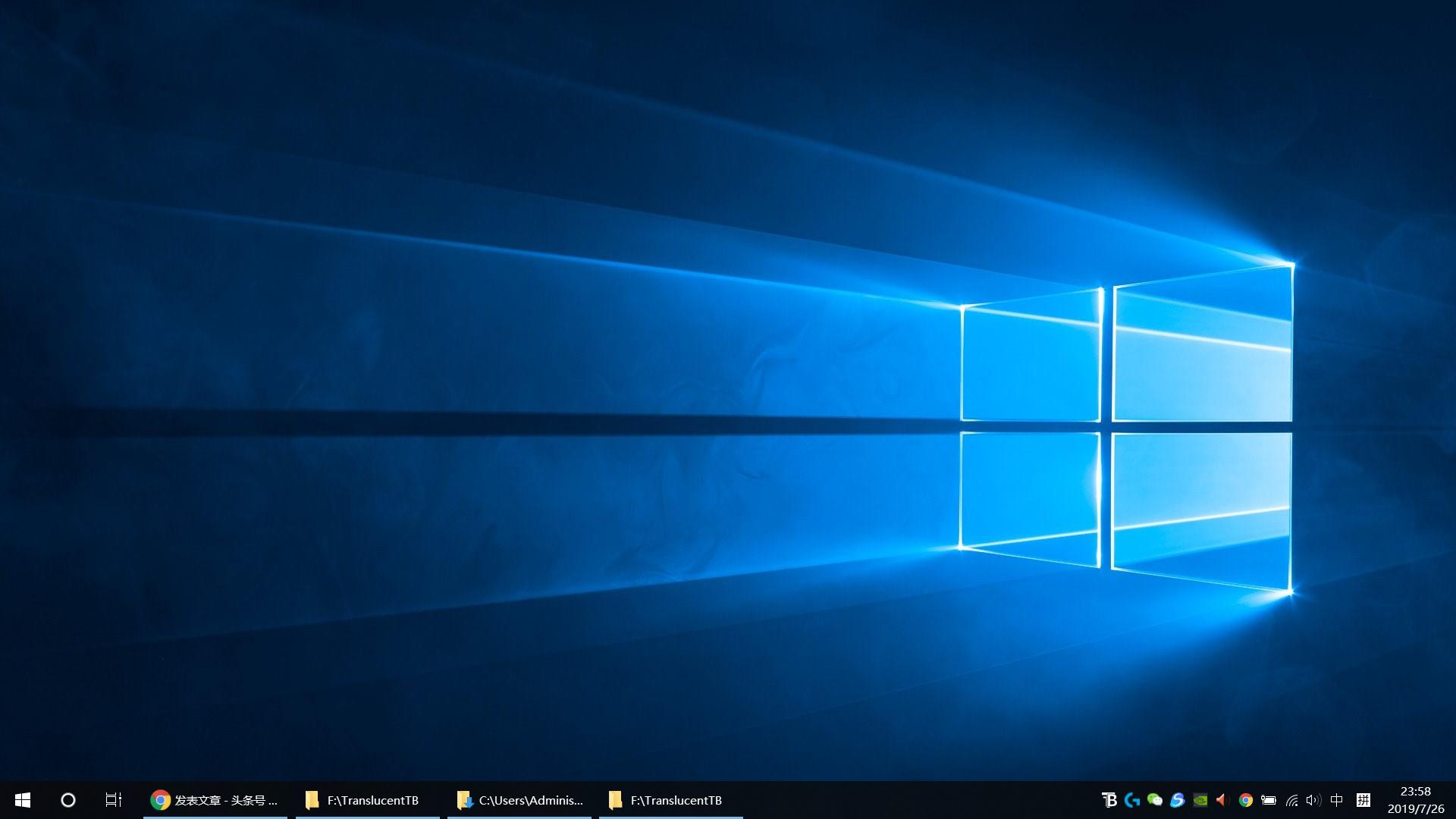Click the Cortana search circle
Image resolution: width=1456 pixels, height=819 pixels.
68,800
